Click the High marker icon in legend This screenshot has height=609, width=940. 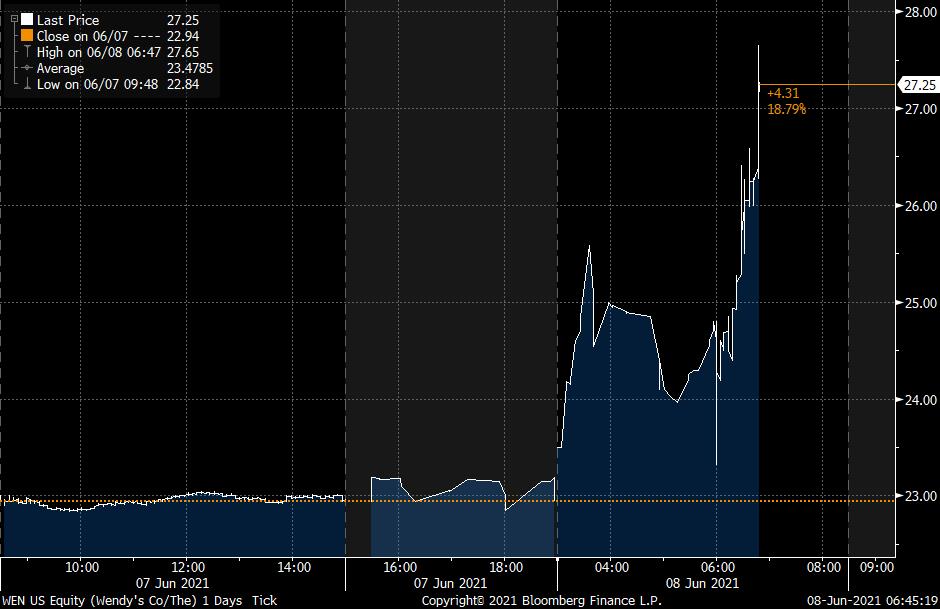tap(26, 51)
